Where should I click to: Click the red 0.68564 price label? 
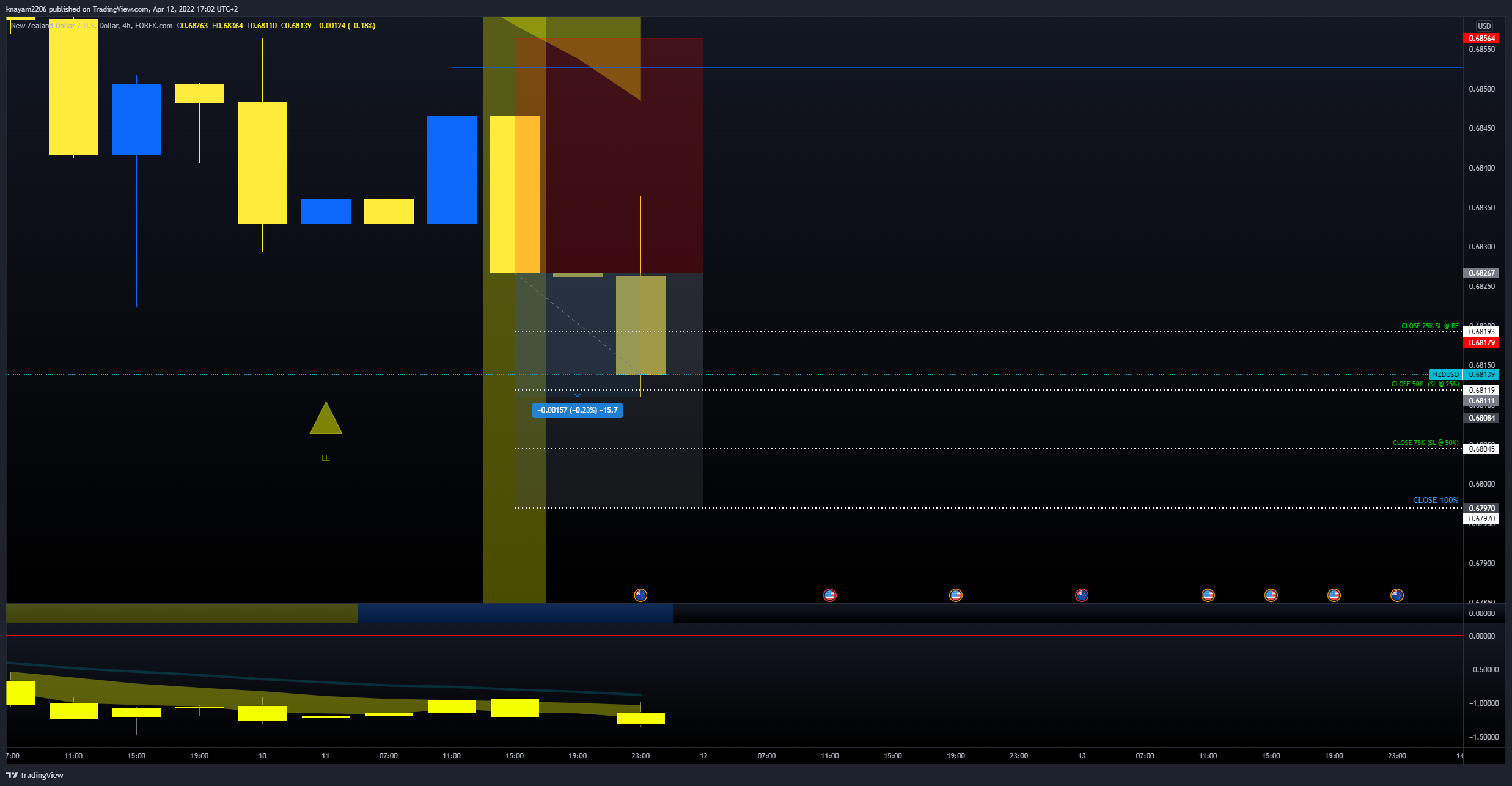click(1481, 38)
